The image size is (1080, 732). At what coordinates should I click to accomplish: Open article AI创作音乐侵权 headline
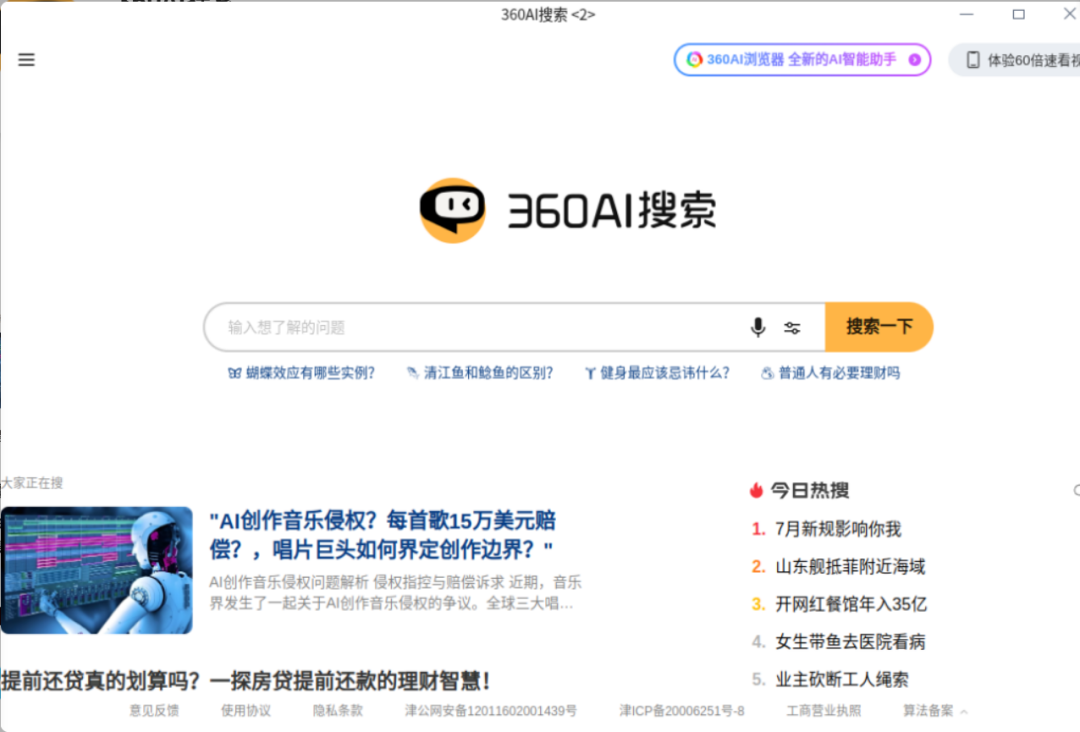click(383, 535)
